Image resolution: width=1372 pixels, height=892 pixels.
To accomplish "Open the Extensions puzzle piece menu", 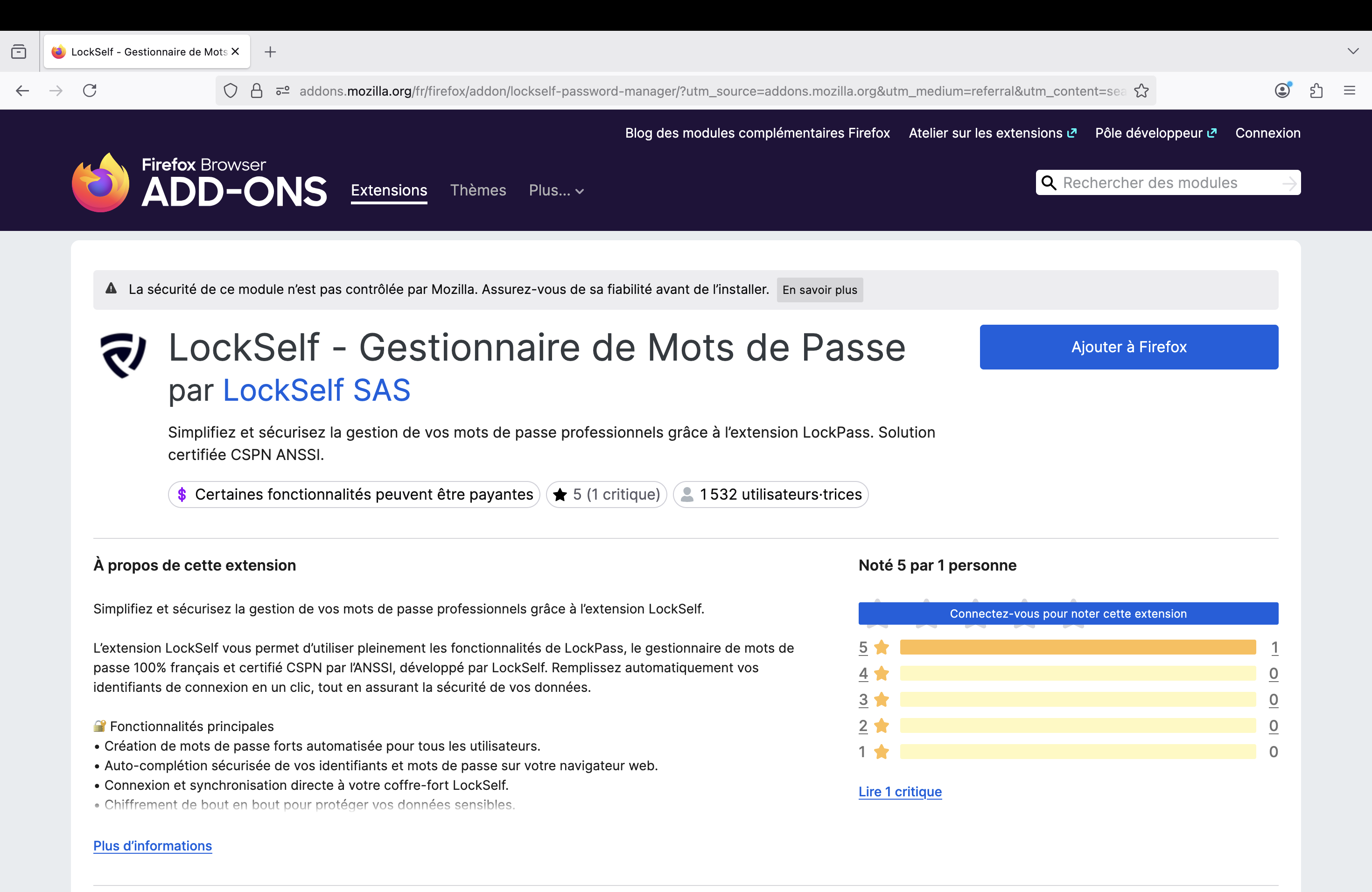I will [1316, 91].
